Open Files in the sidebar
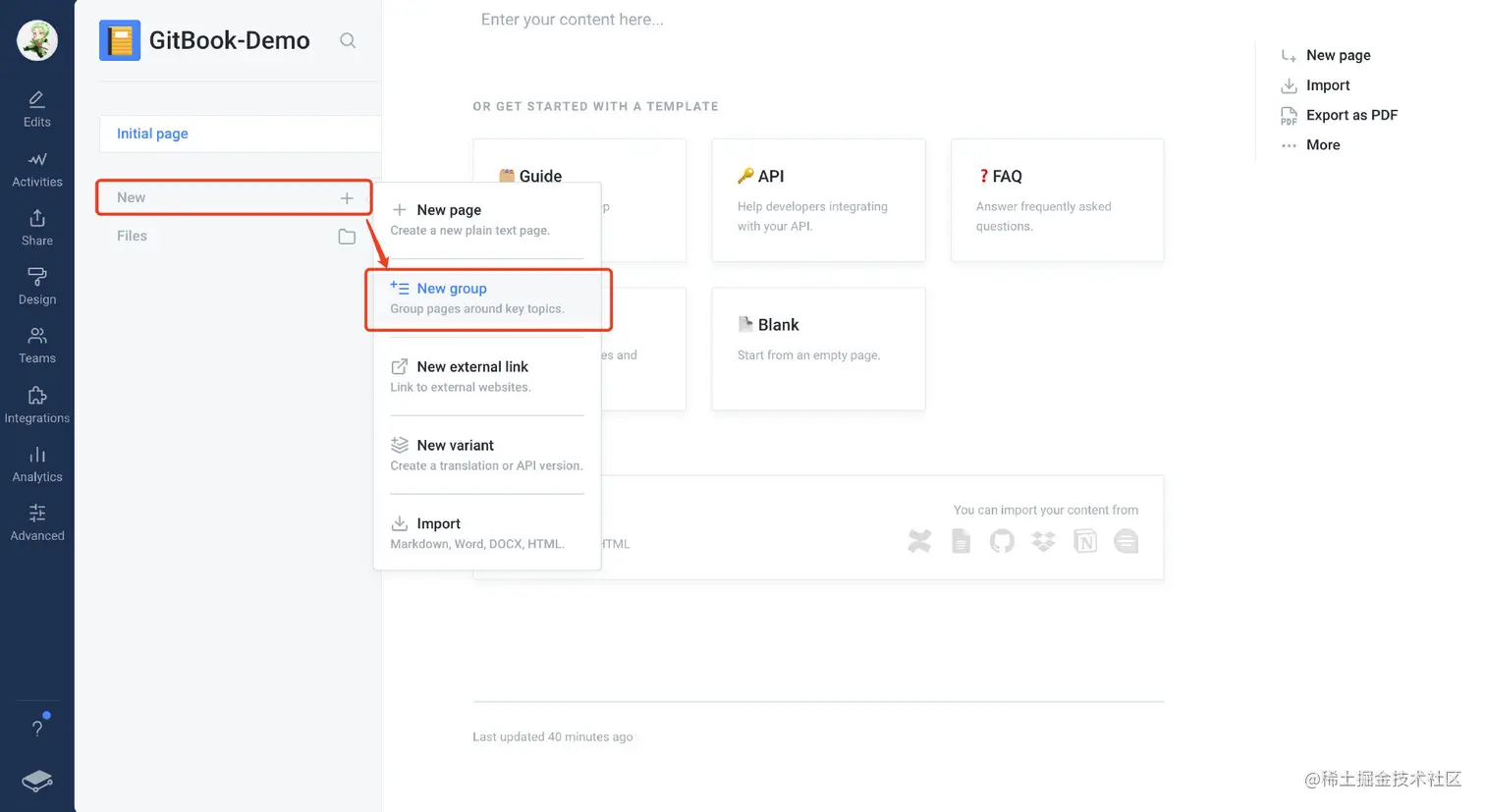Screen dimensions: 1485x812 pos(234,237)
